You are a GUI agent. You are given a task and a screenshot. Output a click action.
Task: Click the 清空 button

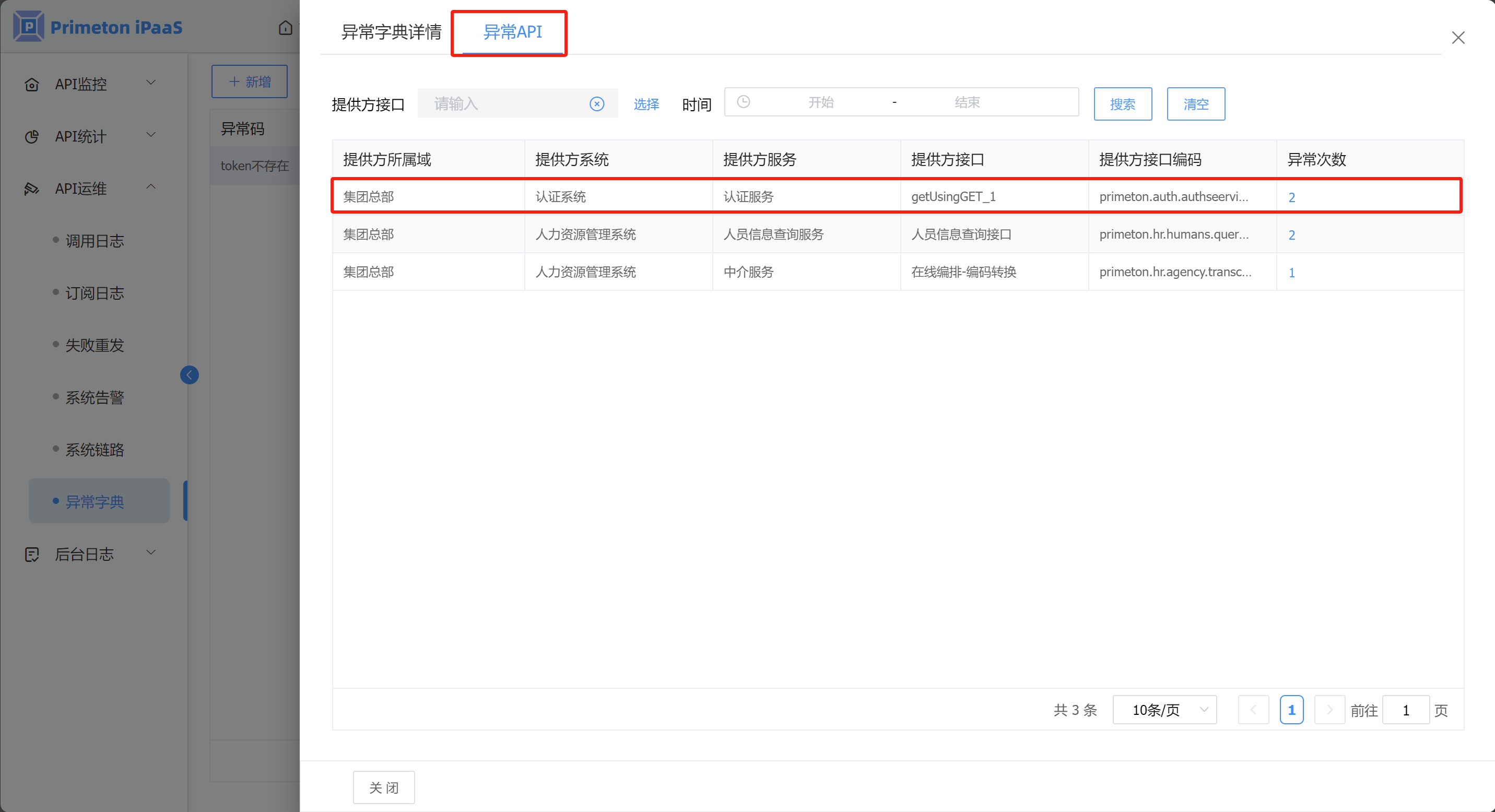pos(1196,104)
